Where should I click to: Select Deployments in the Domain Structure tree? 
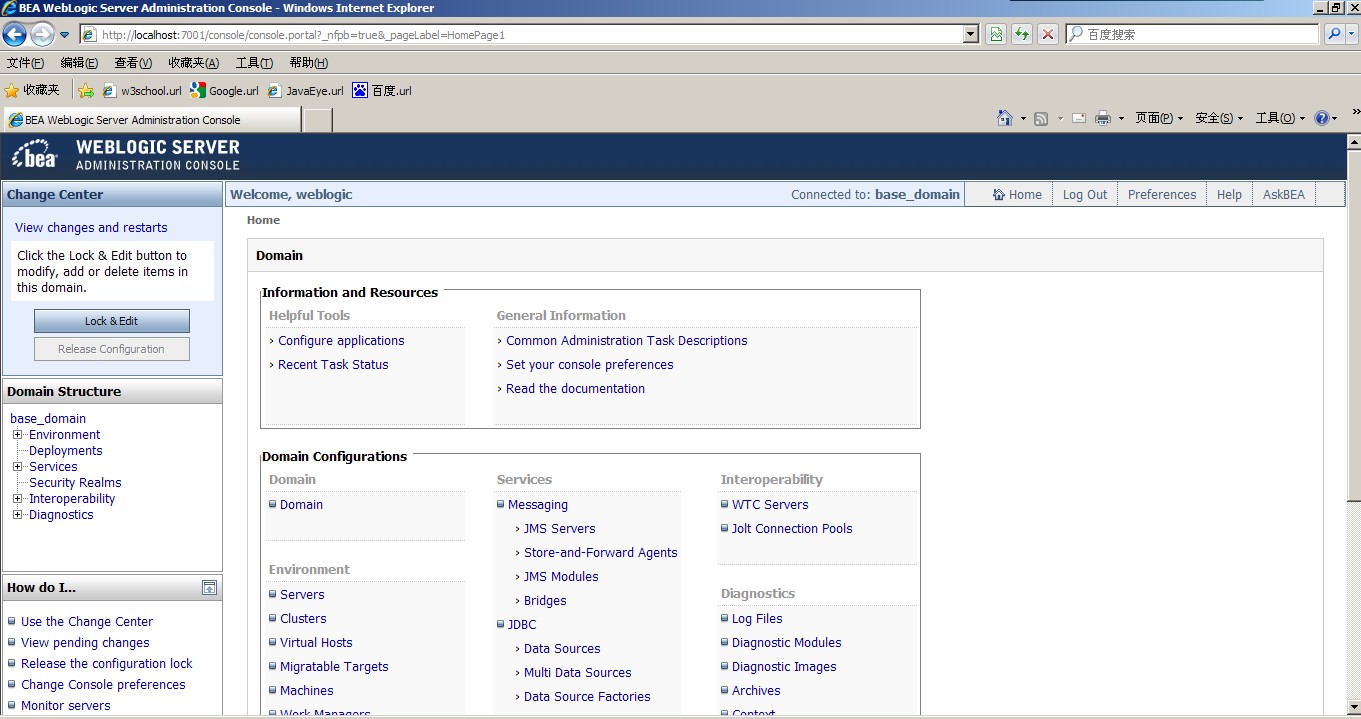[x=66, y=451]
